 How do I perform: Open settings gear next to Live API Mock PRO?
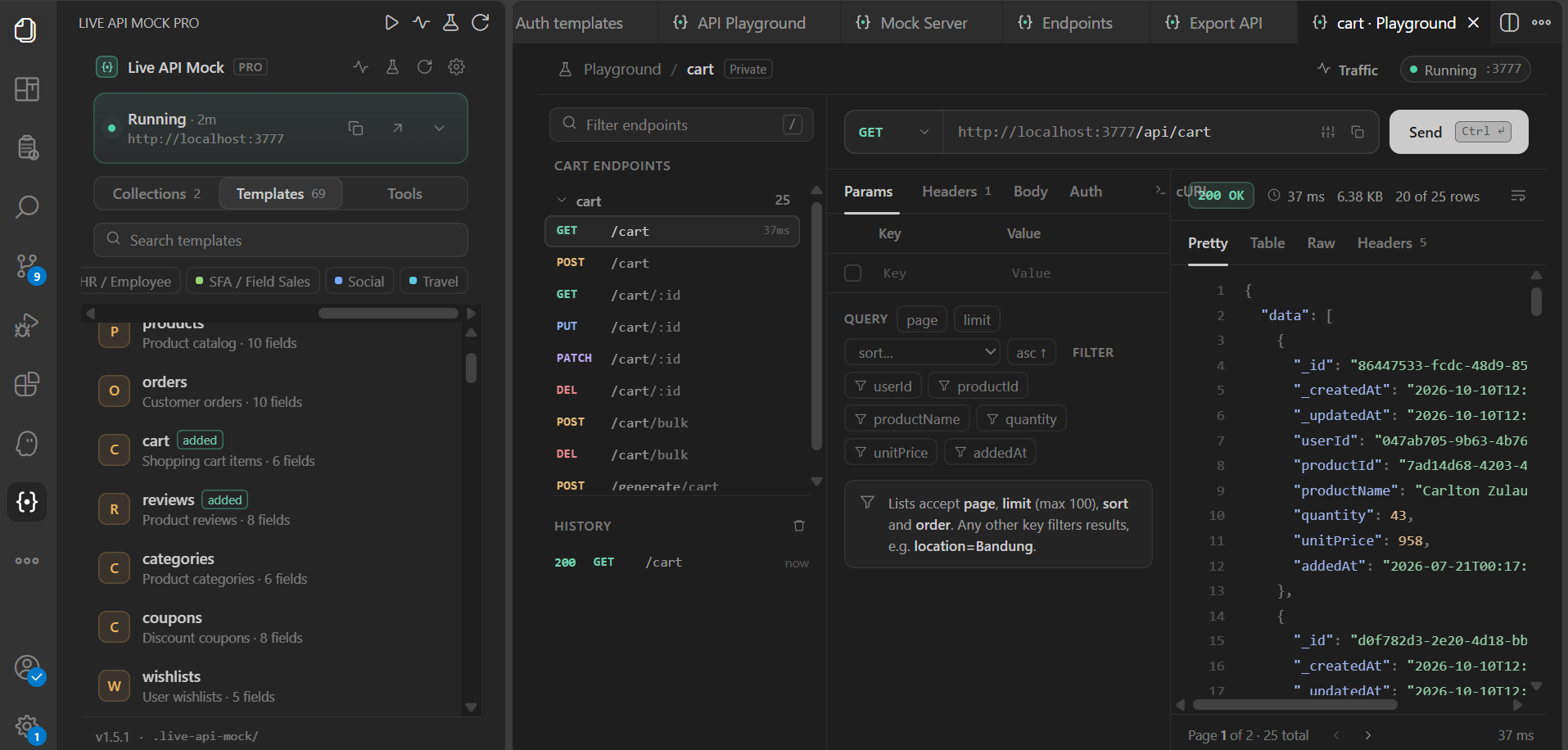pos(456,67)
